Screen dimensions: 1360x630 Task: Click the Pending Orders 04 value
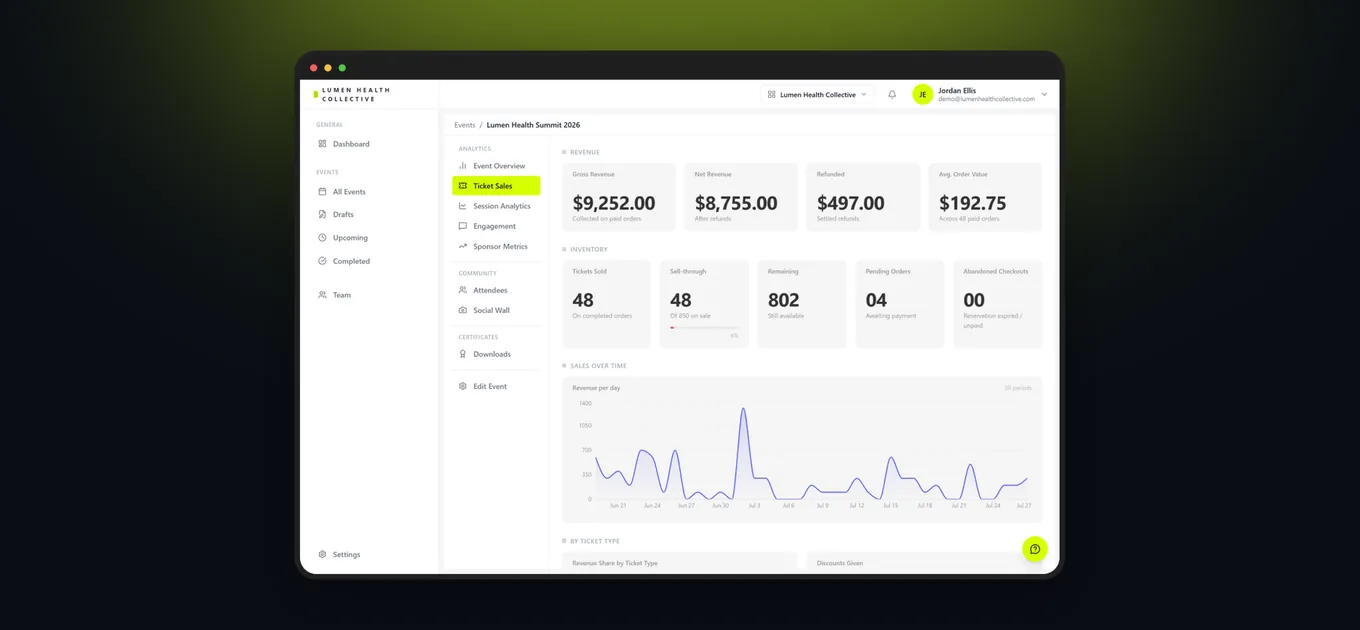click(x=876, y=300)
